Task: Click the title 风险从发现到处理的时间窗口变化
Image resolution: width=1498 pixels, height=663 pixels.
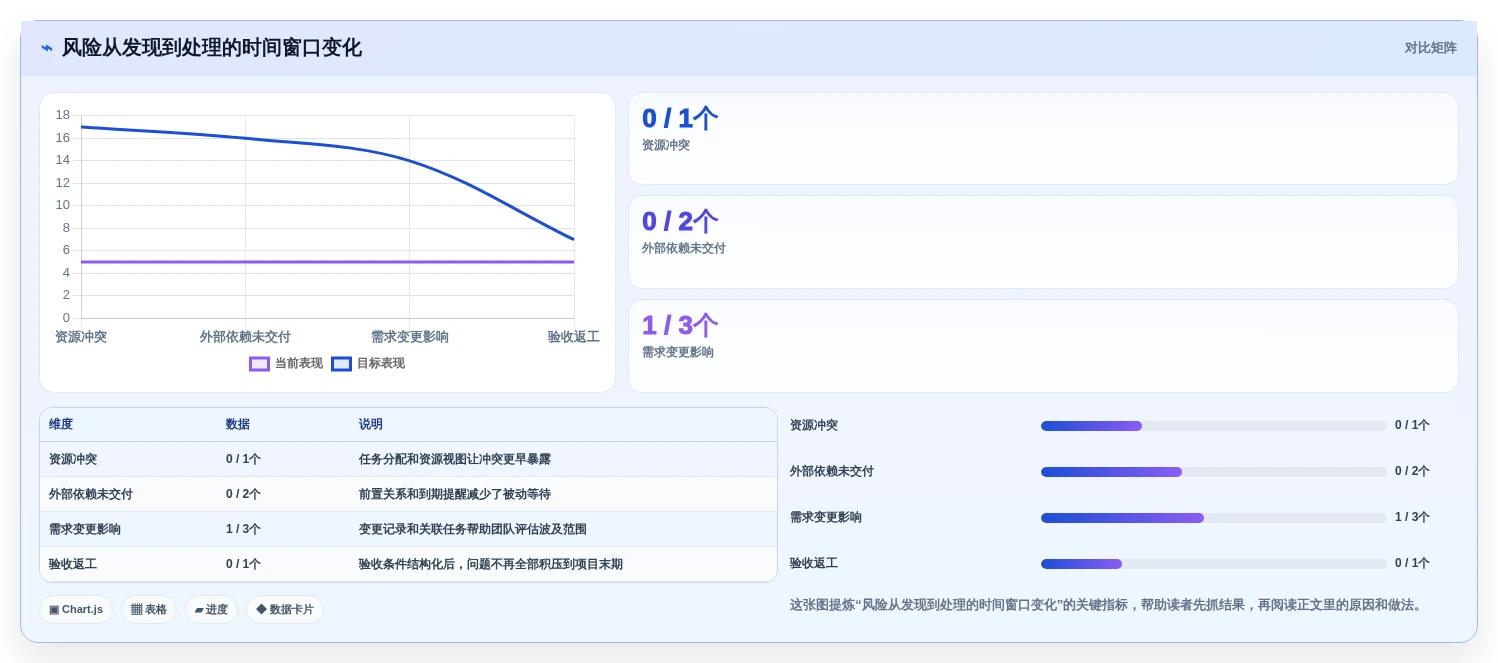Action: 212,48
